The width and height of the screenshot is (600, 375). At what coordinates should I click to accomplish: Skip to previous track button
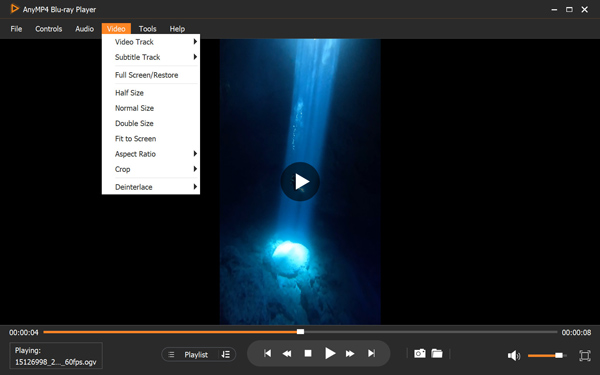click(x=267, y=353)
